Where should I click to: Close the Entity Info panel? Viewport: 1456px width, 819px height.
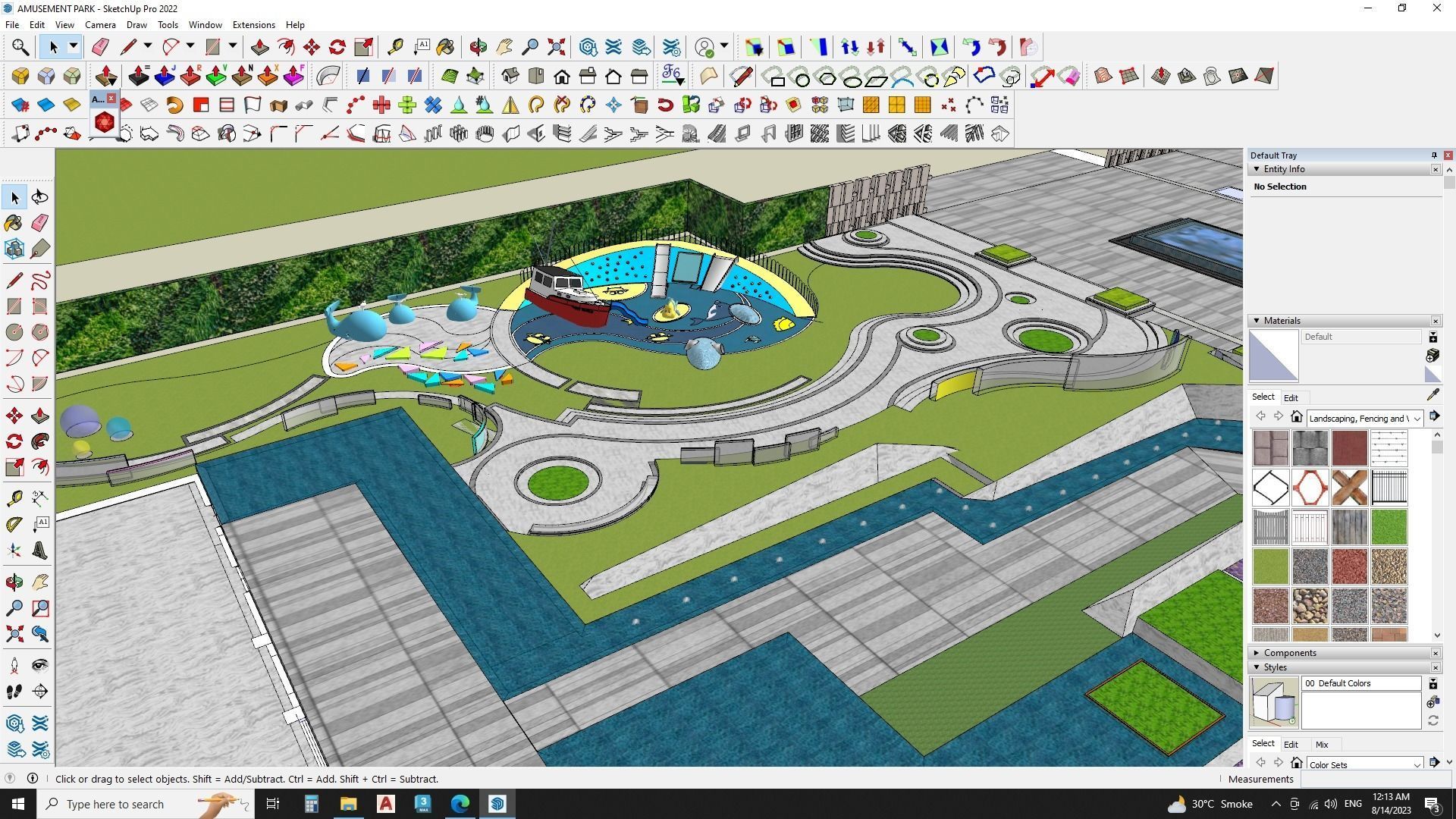coord(1436,169)
